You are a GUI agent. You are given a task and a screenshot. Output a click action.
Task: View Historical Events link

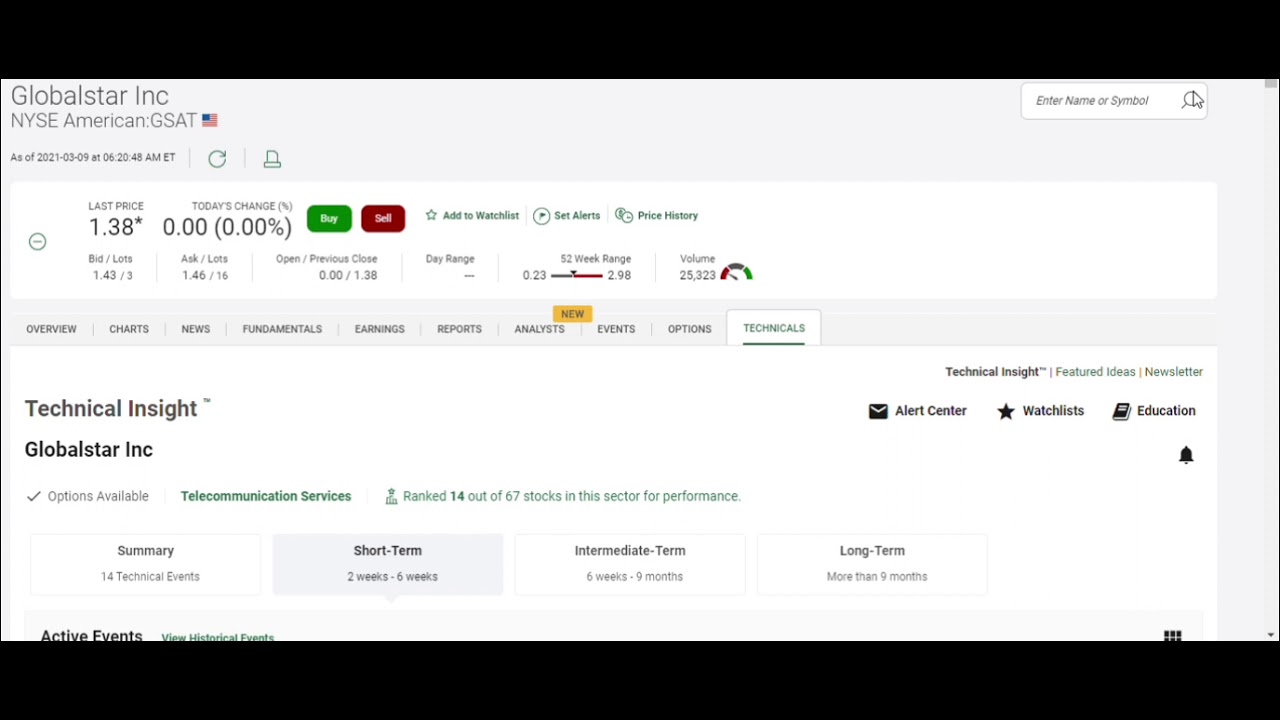point(217,637)
